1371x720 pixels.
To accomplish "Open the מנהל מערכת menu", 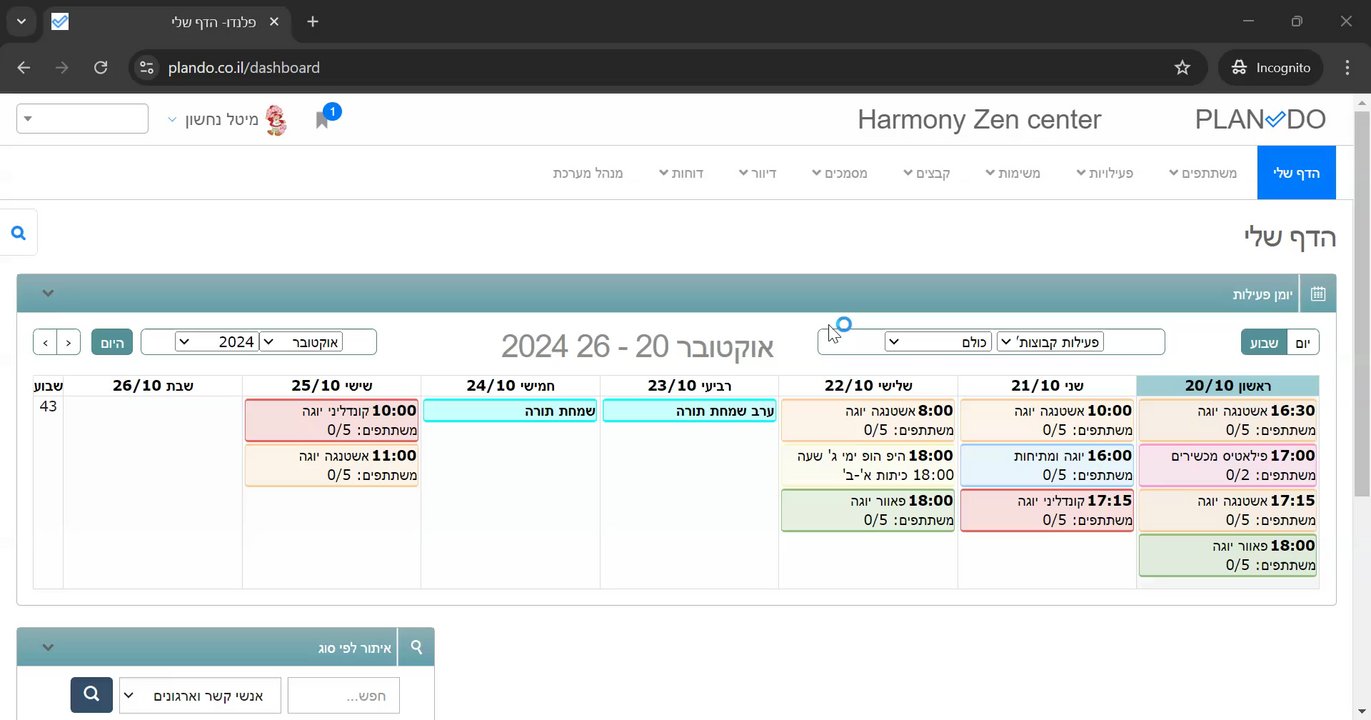I will click(x=588, y=173).
